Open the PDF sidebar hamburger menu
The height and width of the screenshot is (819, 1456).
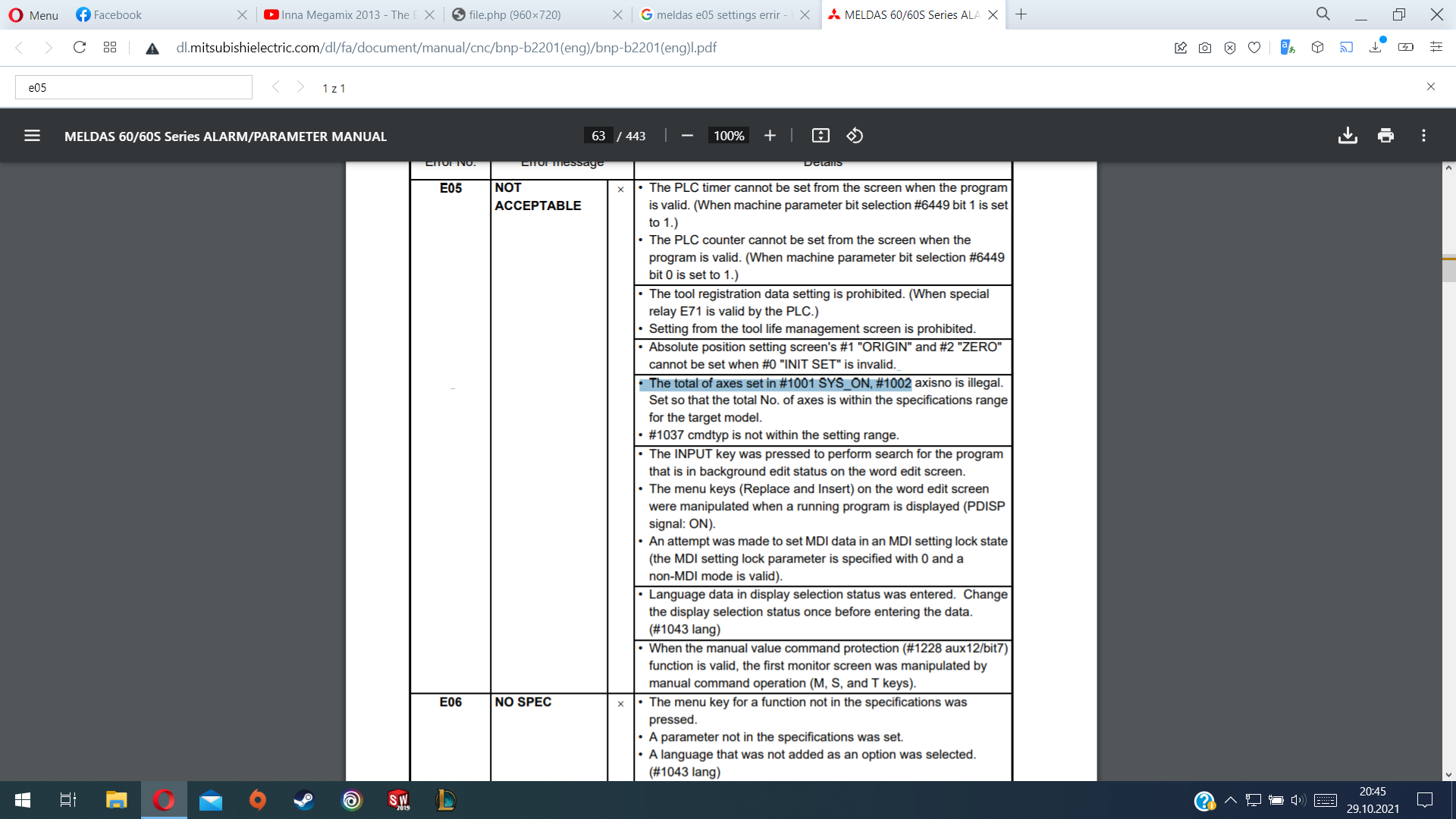pos(32,136)
